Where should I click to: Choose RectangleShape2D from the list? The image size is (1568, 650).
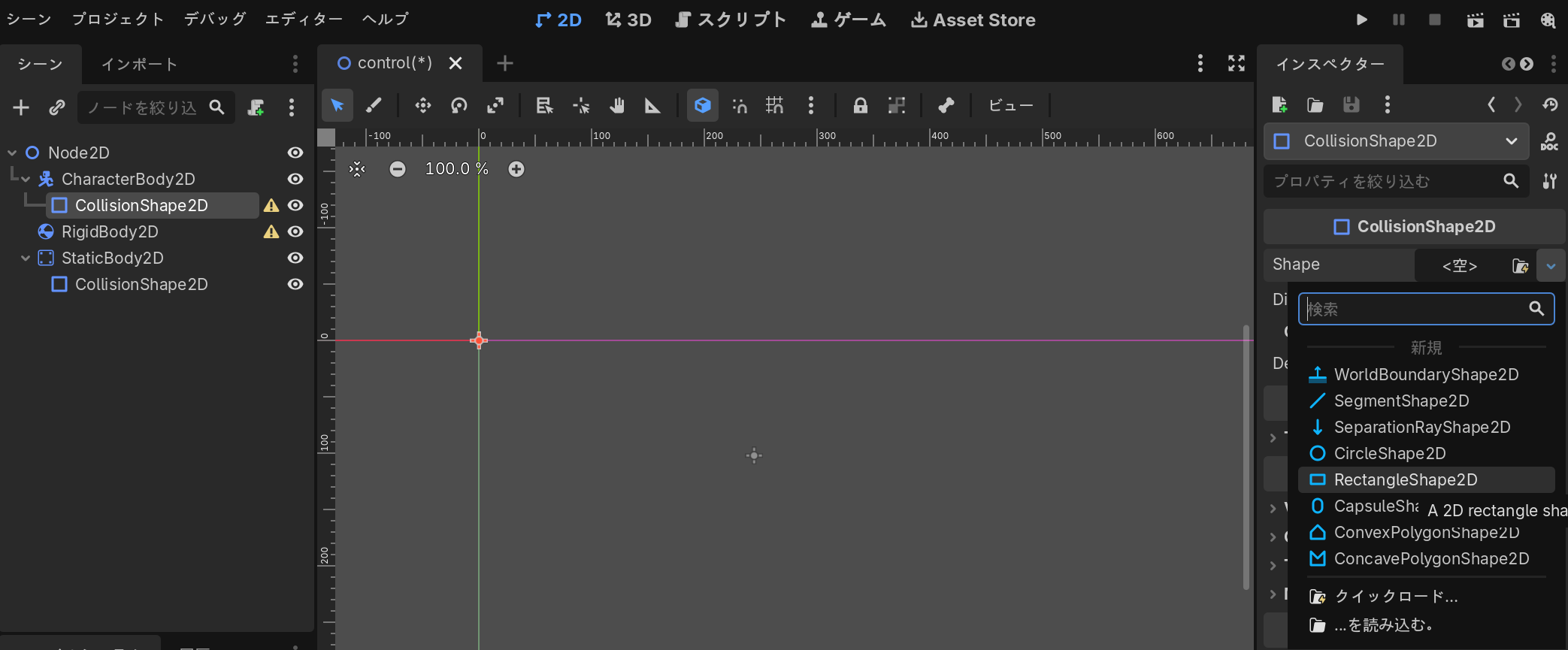tap(1426, 479)
